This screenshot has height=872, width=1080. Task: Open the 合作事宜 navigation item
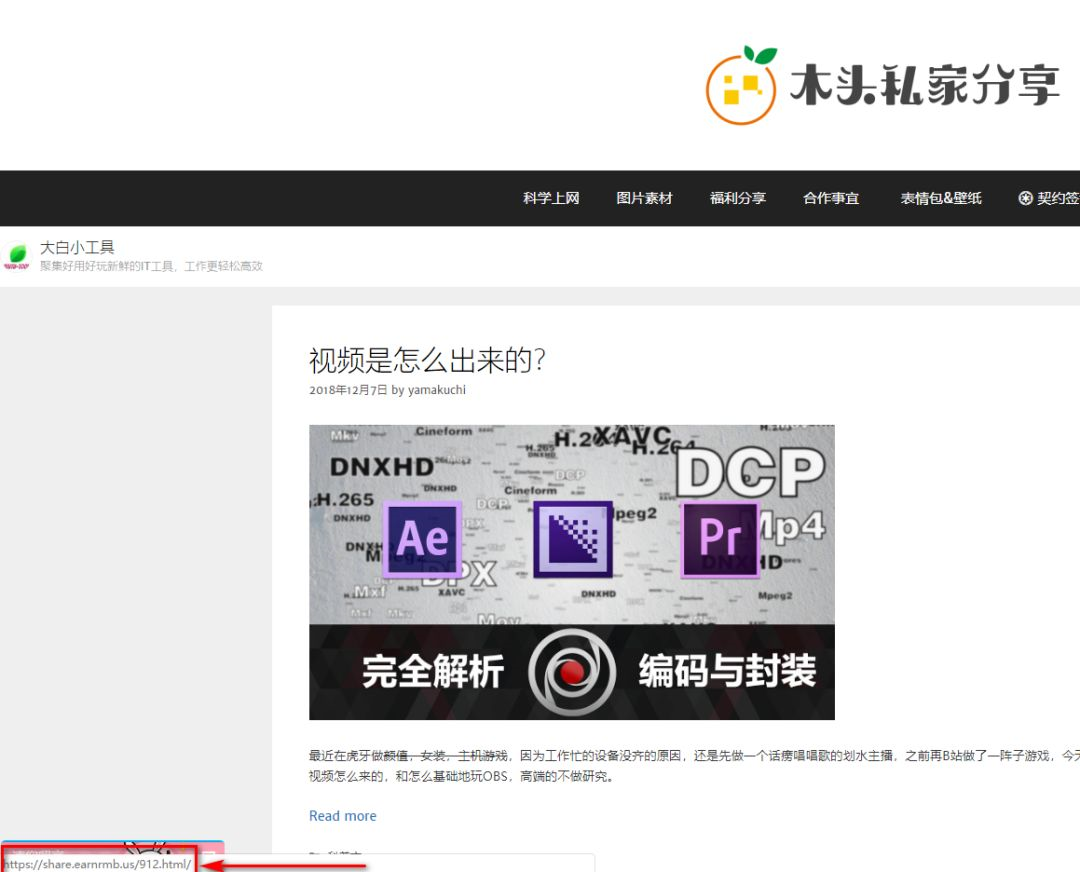831,198
